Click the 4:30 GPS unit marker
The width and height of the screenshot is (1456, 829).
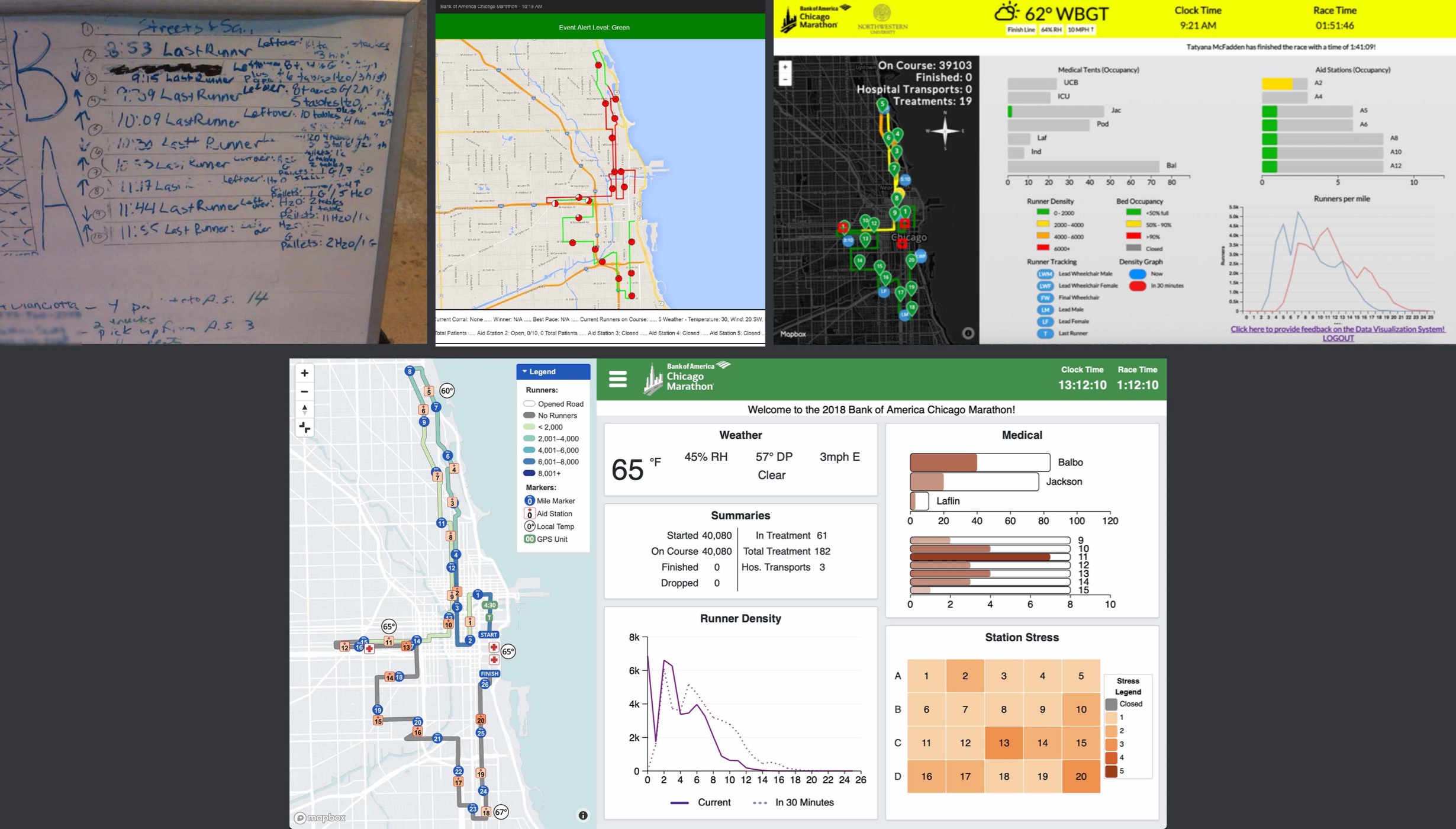click(x=489, y=605)
